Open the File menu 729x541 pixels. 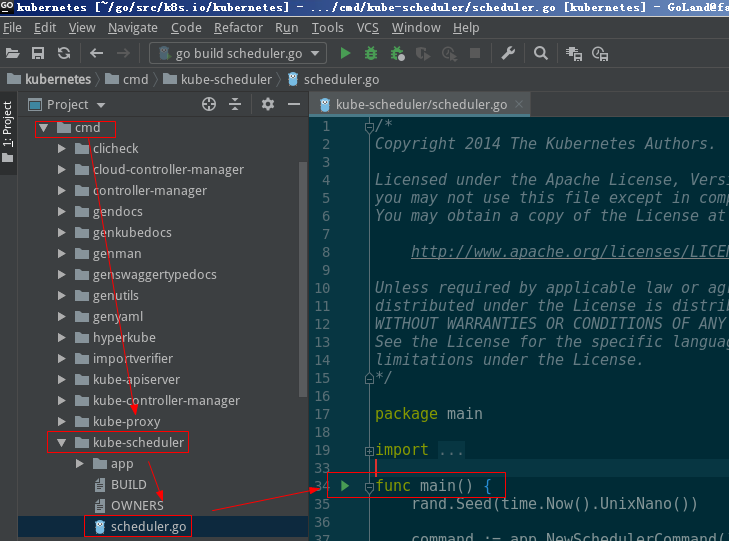(12, 28)
